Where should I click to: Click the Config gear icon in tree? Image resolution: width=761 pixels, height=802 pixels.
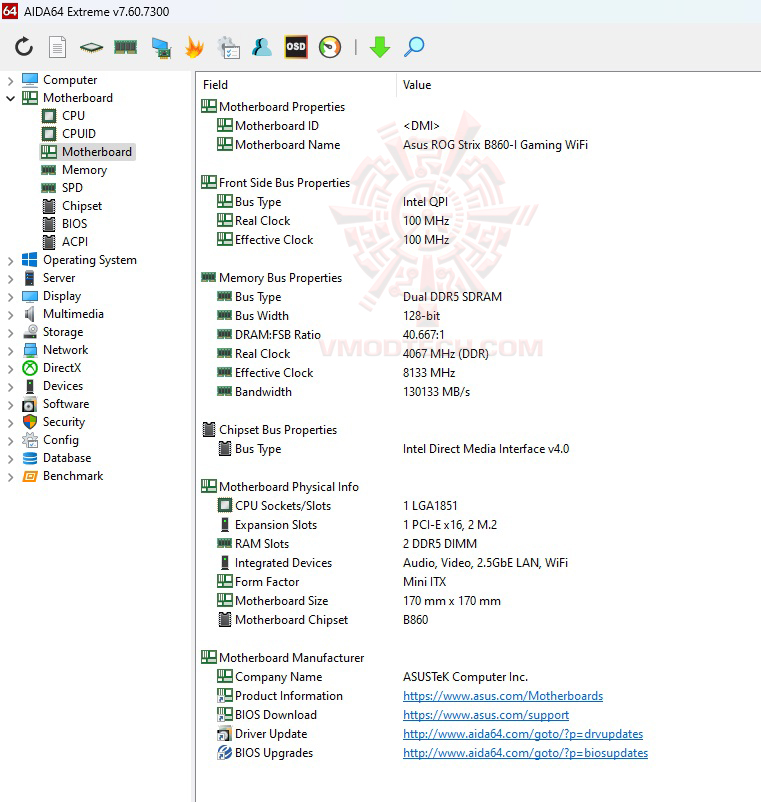[x=30, y=440]
